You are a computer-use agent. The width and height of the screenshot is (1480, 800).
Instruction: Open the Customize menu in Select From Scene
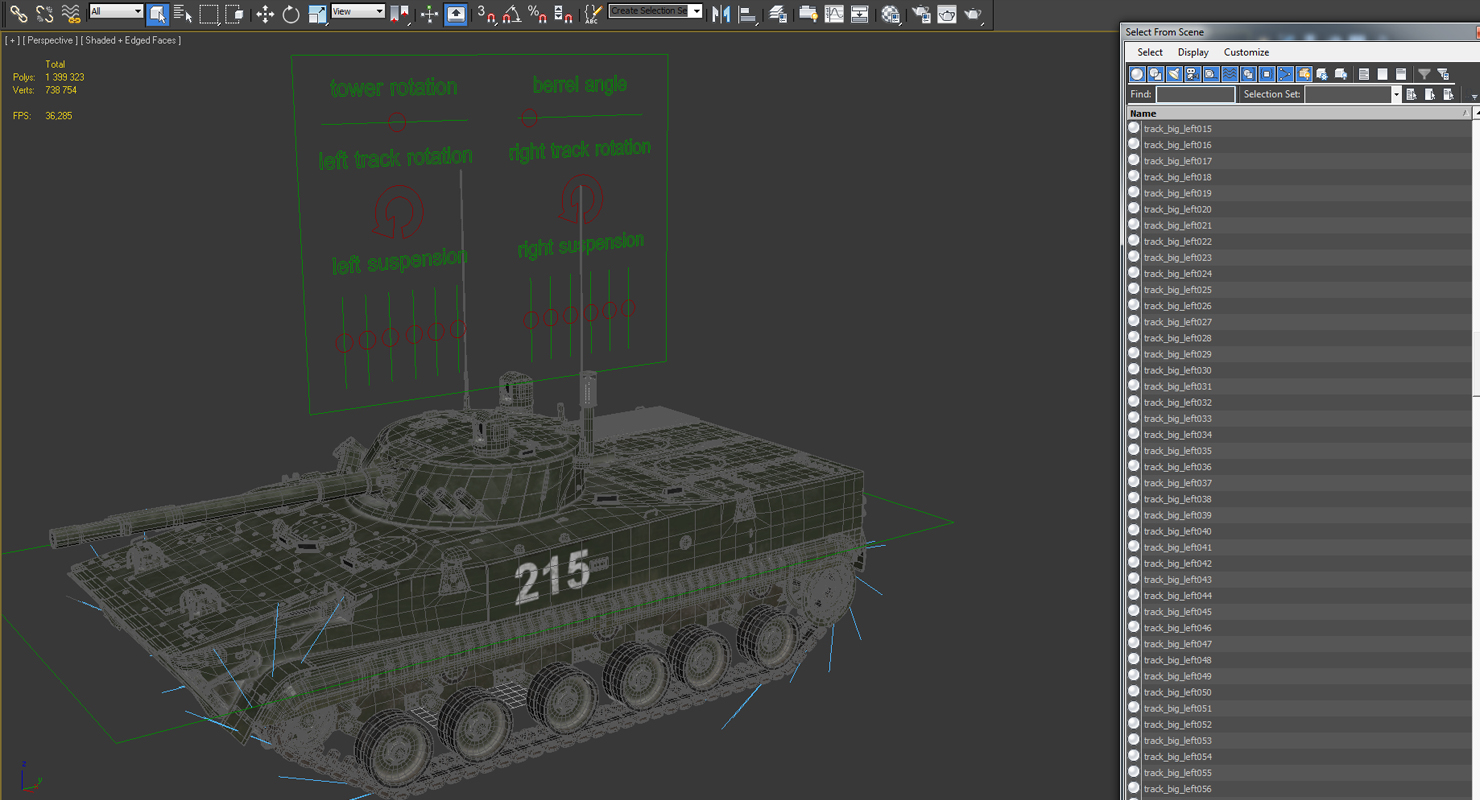(1246, 52)
